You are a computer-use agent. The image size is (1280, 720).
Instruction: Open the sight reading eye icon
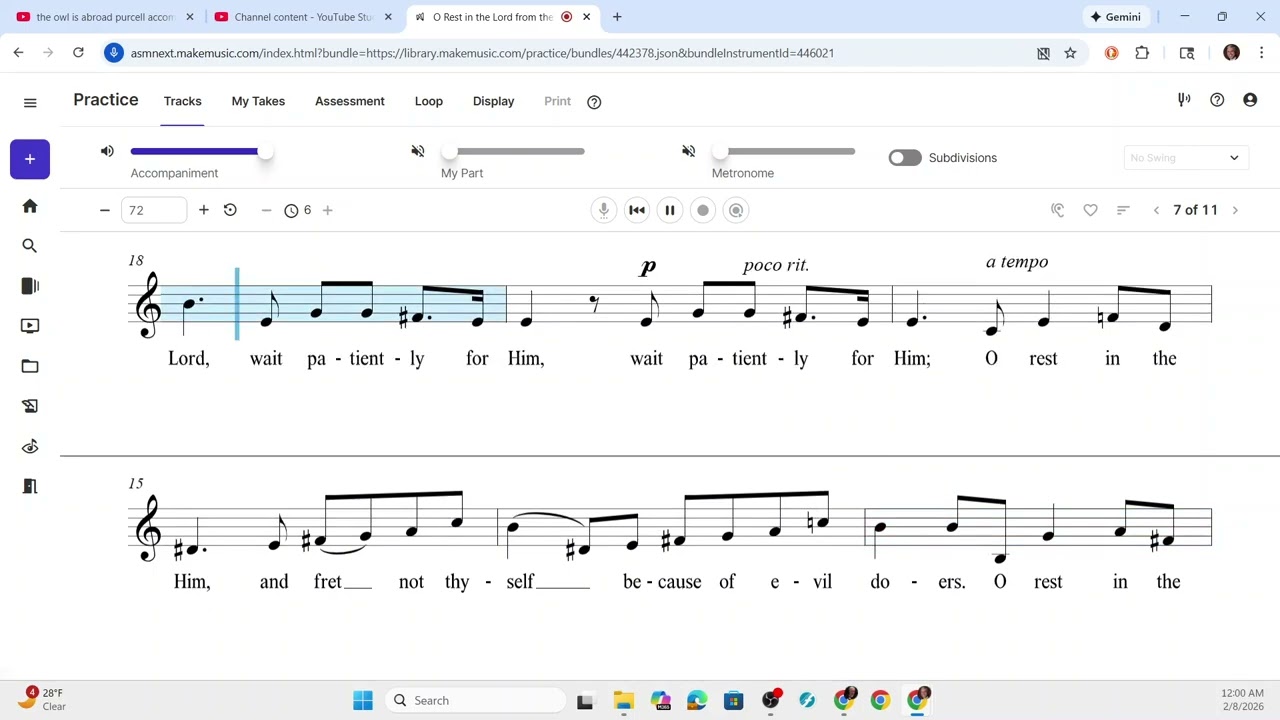(x=30, y=446)
